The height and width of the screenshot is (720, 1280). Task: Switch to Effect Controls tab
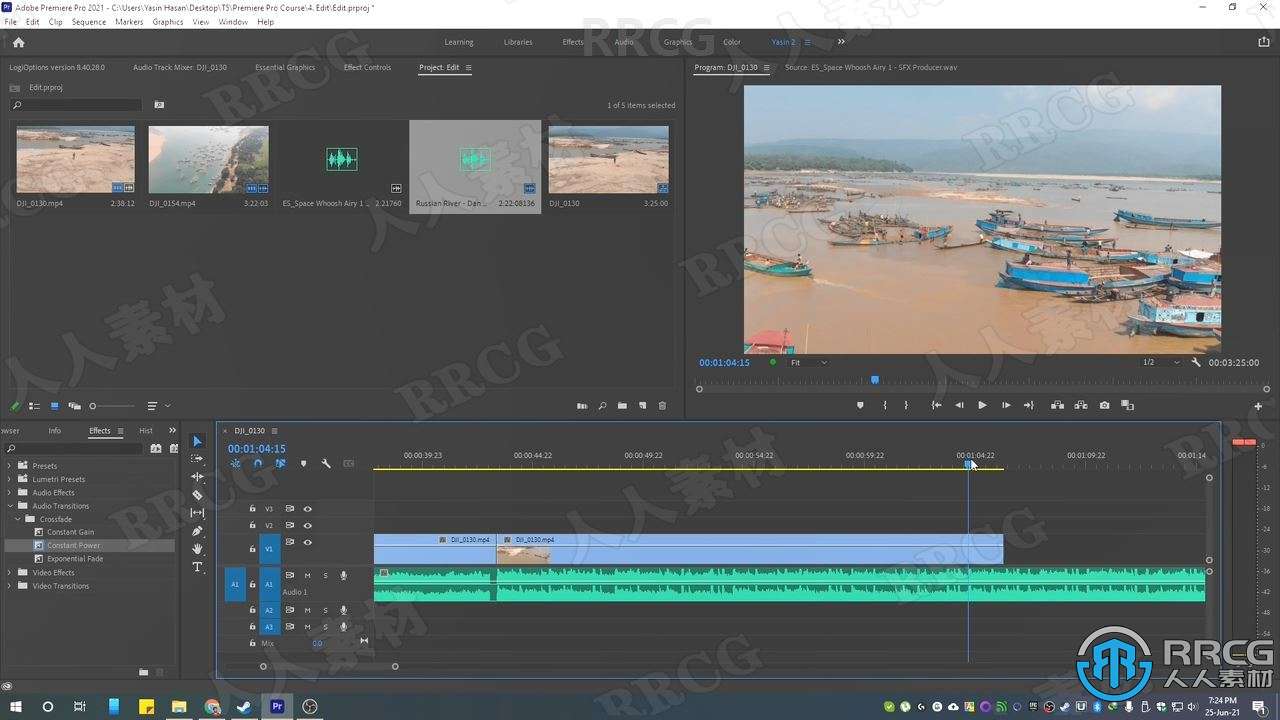click(367, 67)
